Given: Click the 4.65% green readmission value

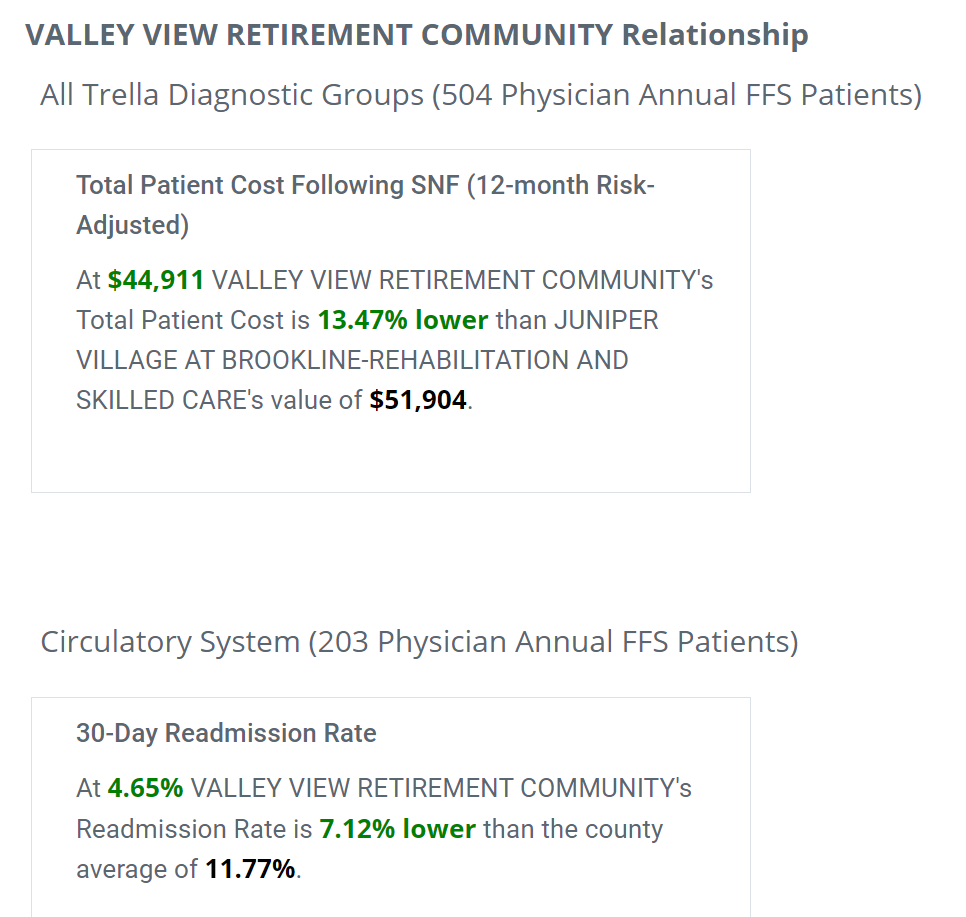Looking at the screenshot, I should pyautogui.click(x=145, y=788).
